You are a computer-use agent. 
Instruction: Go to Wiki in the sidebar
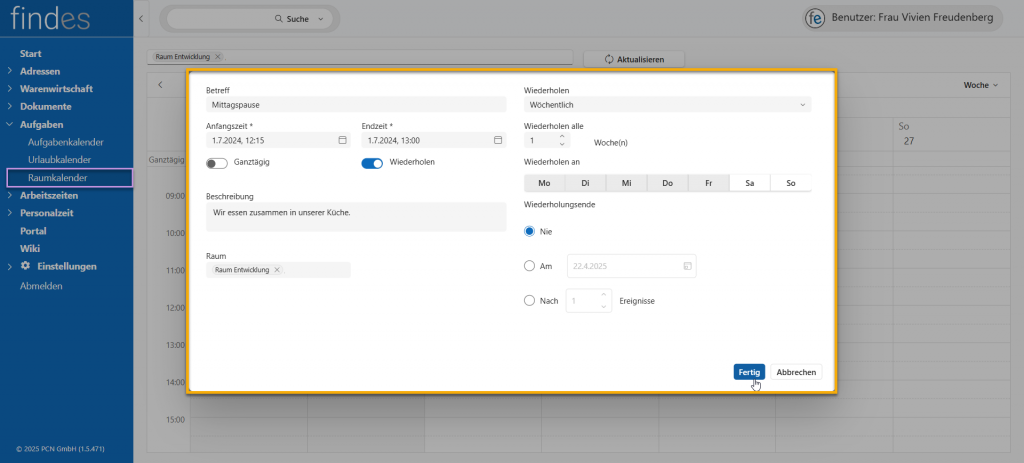pyautogui.click(x=30, y=249)
